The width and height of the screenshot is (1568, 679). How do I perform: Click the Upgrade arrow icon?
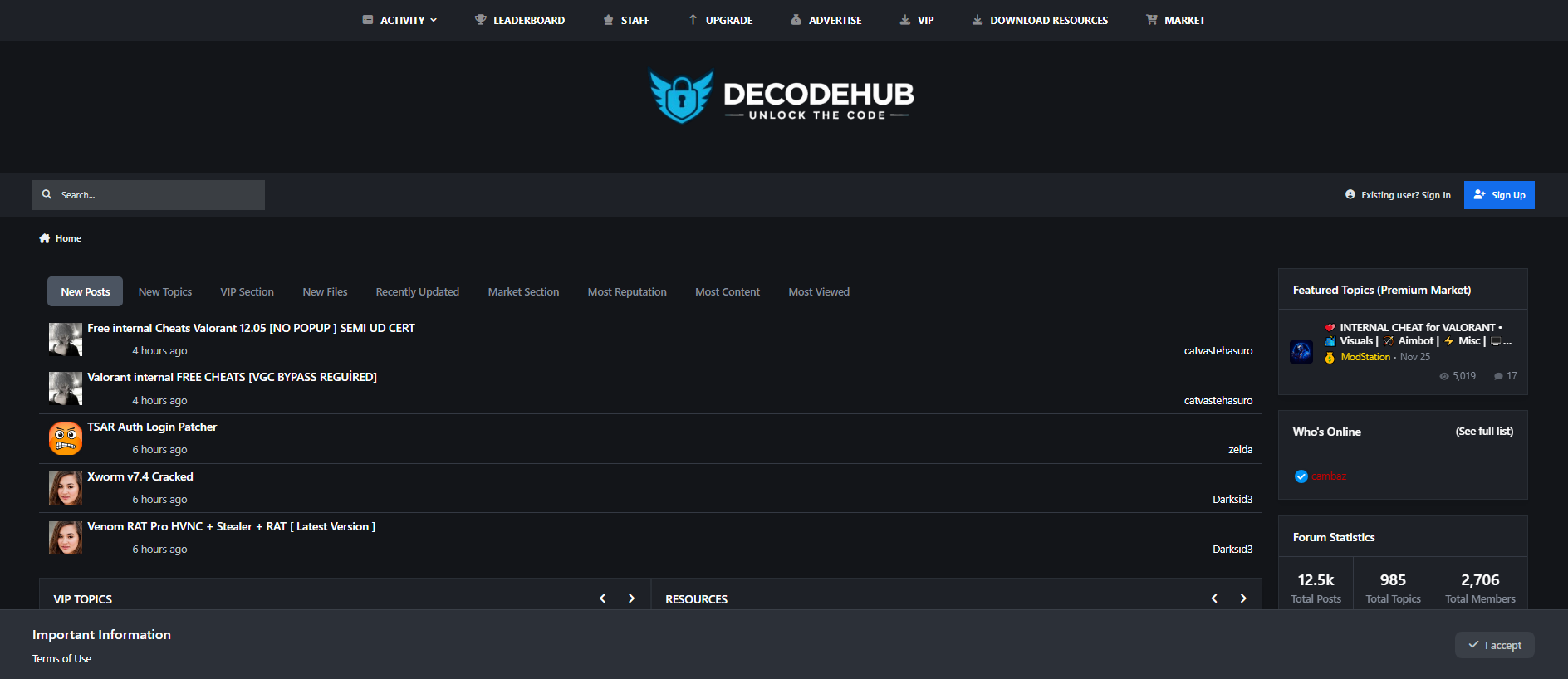pyautogui.click(x=693, y=20)
